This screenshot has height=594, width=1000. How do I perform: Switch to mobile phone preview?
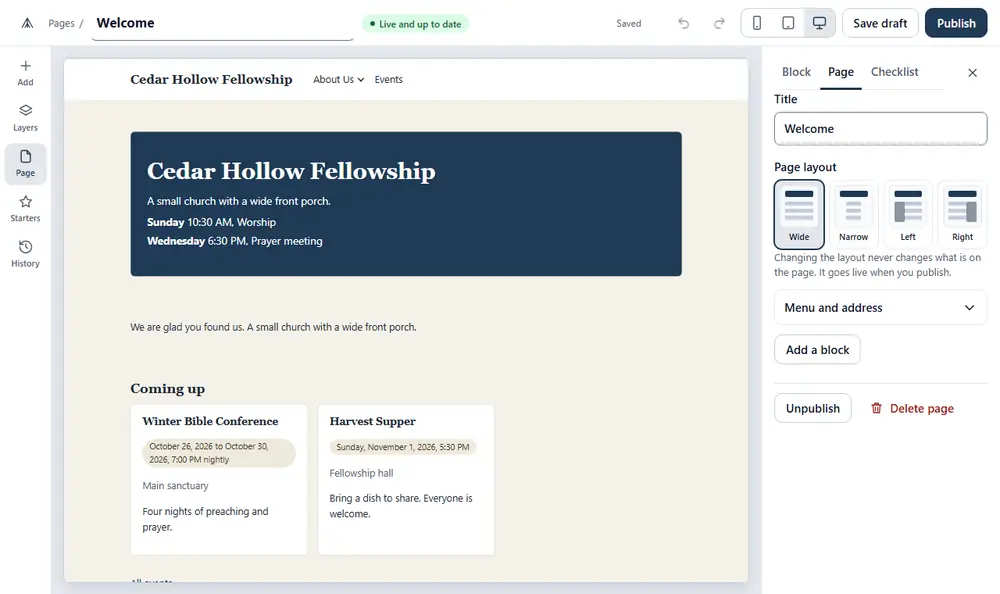click(757, 24)
